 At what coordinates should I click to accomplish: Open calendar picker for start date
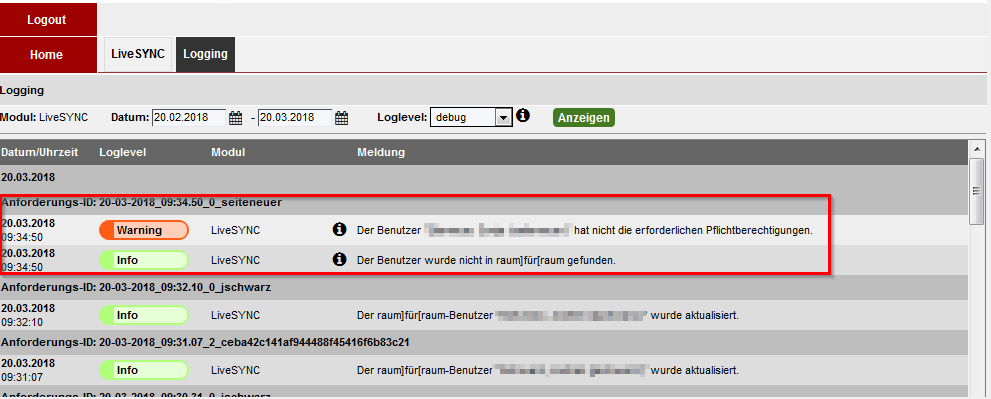coord(235,118)
